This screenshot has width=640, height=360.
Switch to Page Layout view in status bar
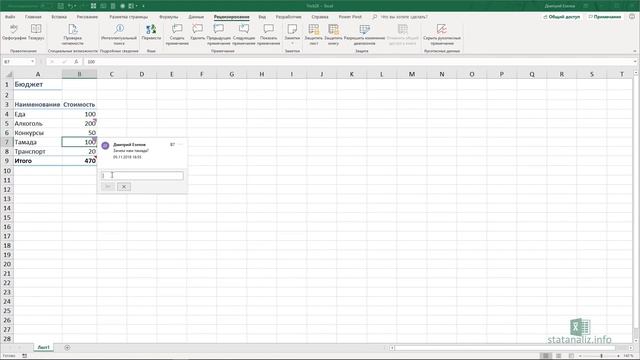558,356
